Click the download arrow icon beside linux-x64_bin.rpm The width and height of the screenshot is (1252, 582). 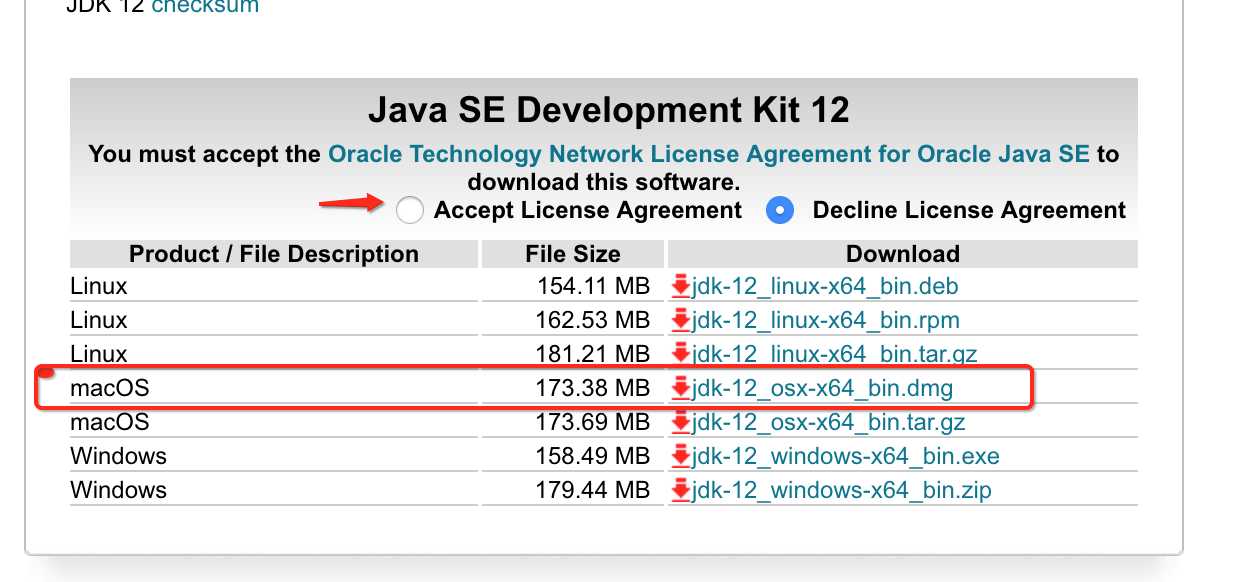point(681,321)
